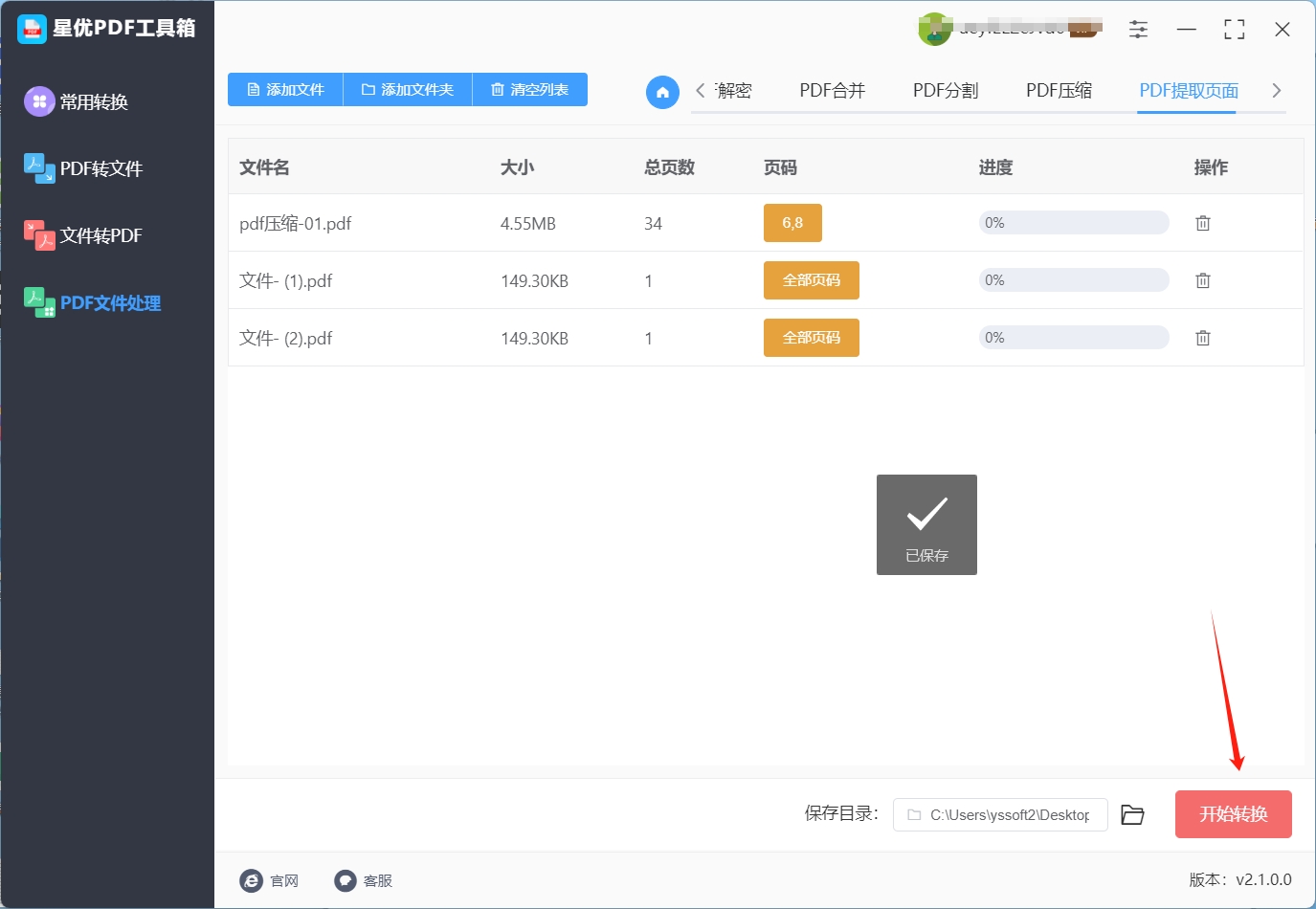Open the PDF转文件 sidebar section
Screen dimensions: 1316x909
[83, 168]
